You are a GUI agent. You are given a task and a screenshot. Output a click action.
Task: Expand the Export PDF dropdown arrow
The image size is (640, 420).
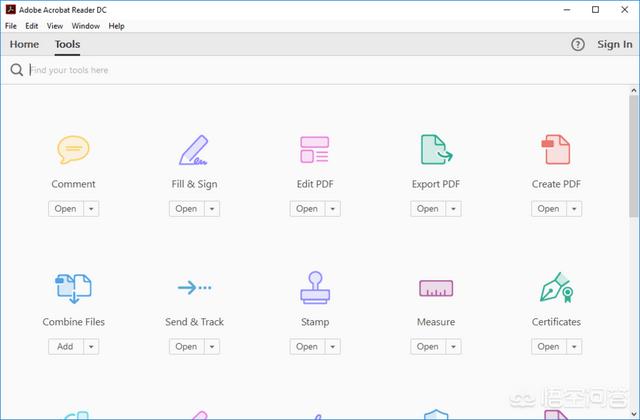tap(453, 209)
